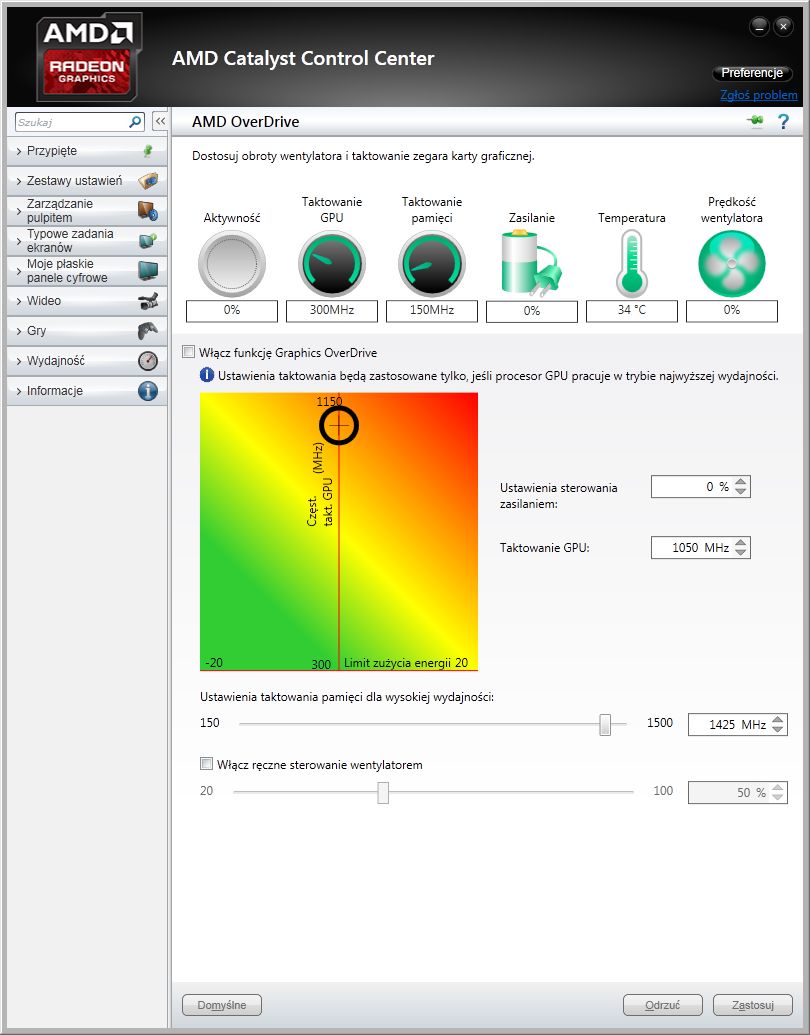Click the memory clock slider handle
The height and width of the screenshot is (1035, 810).
(605, 724)
